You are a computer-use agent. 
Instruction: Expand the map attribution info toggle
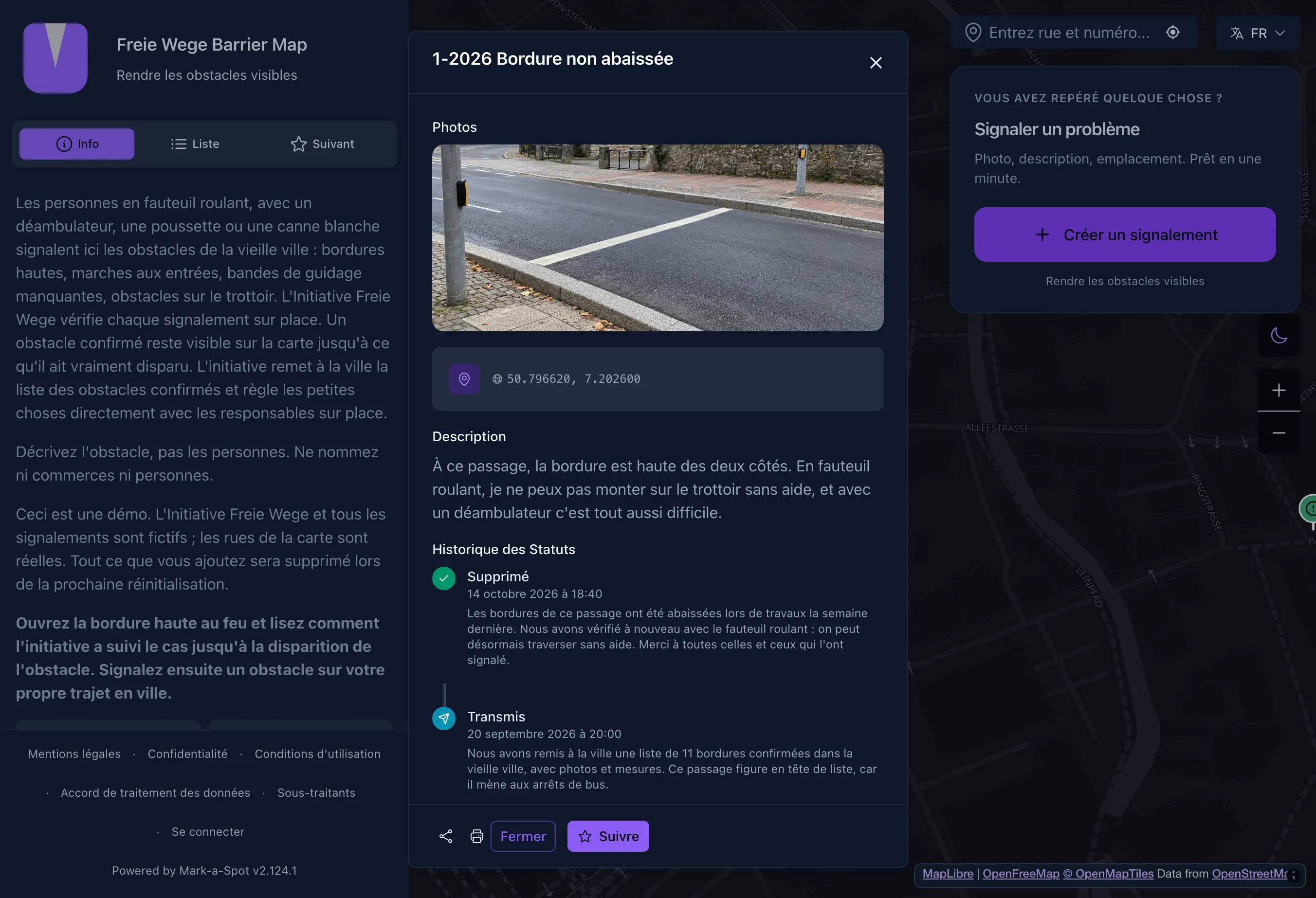pyautogui.click(x=1294, y=875)
